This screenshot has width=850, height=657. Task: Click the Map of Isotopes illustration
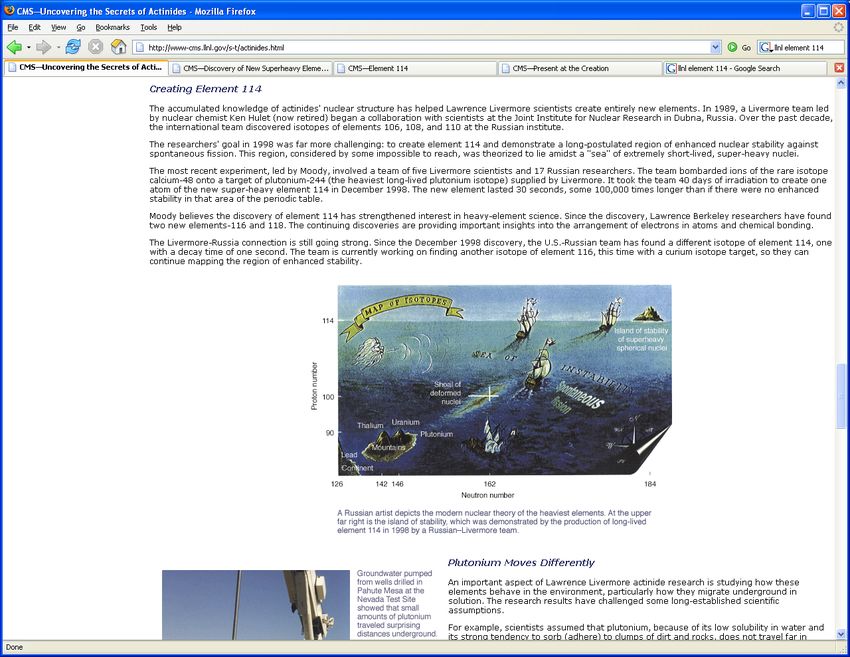tap(505, 379)
